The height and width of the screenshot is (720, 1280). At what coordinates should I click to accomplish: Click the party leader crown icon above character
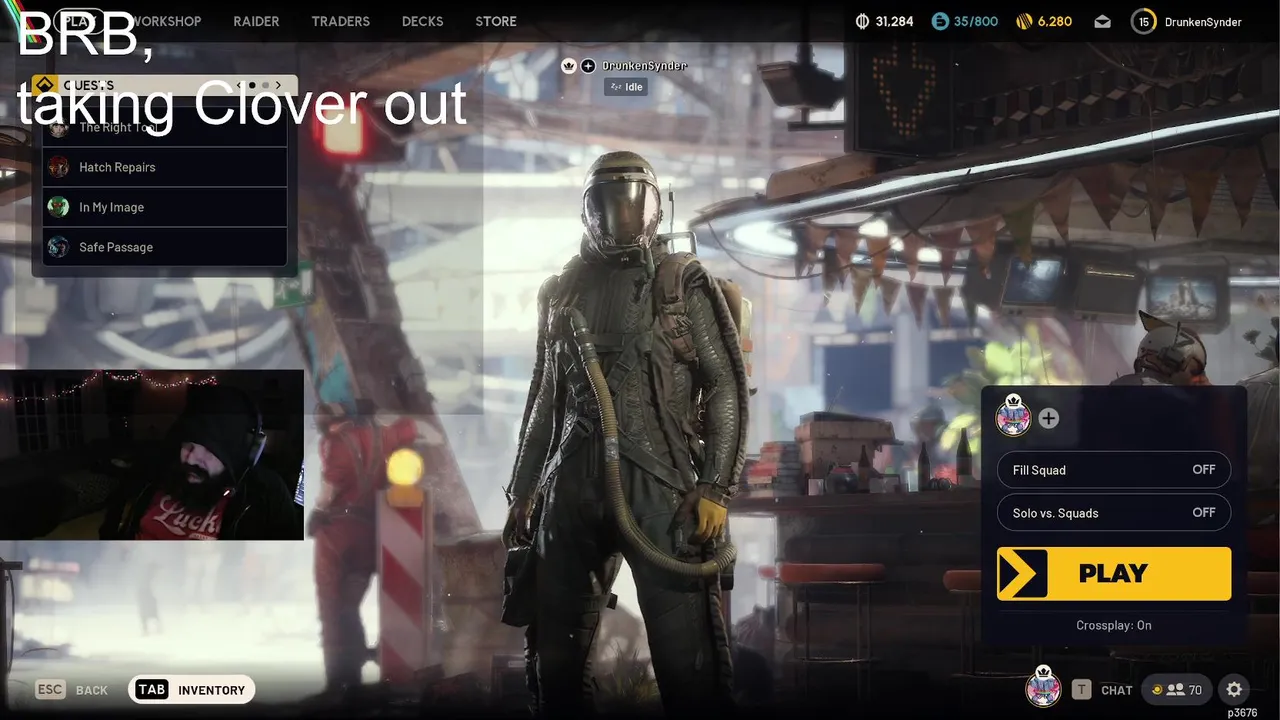(x=569, y=66)
